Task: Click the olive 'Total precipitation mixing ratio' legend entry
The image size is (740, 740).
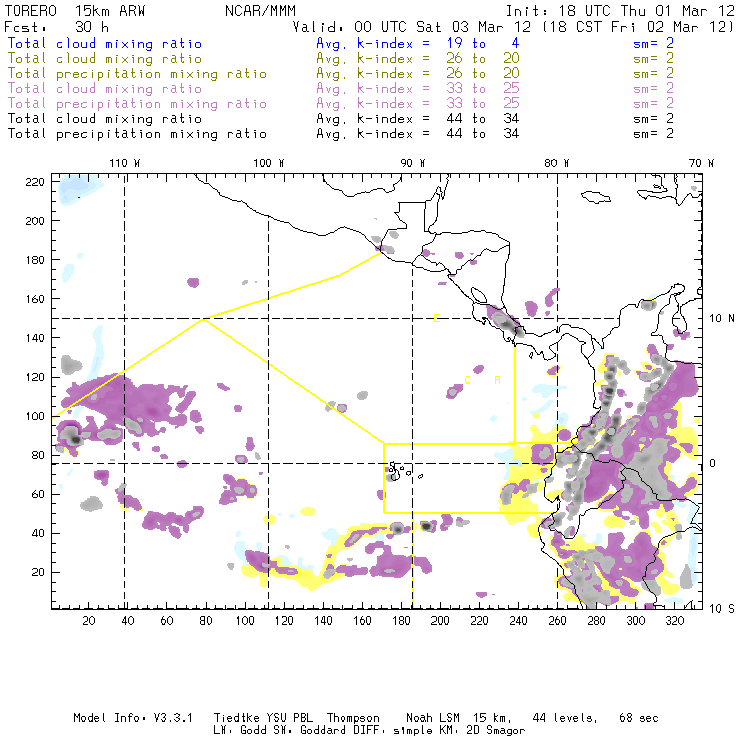Action: 137,74
